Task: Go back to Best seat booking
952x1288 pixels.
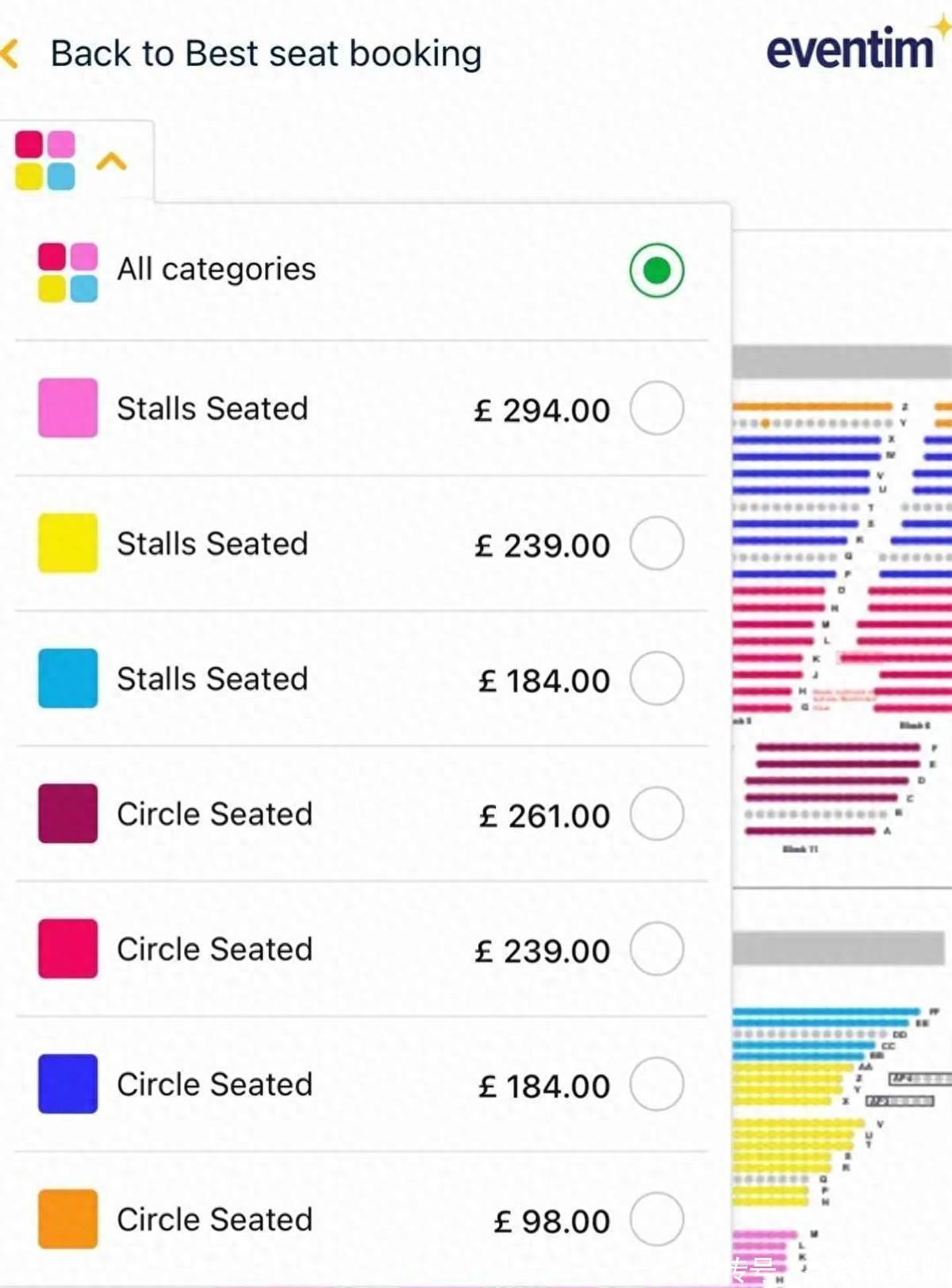Action: (x=267, y=54)
